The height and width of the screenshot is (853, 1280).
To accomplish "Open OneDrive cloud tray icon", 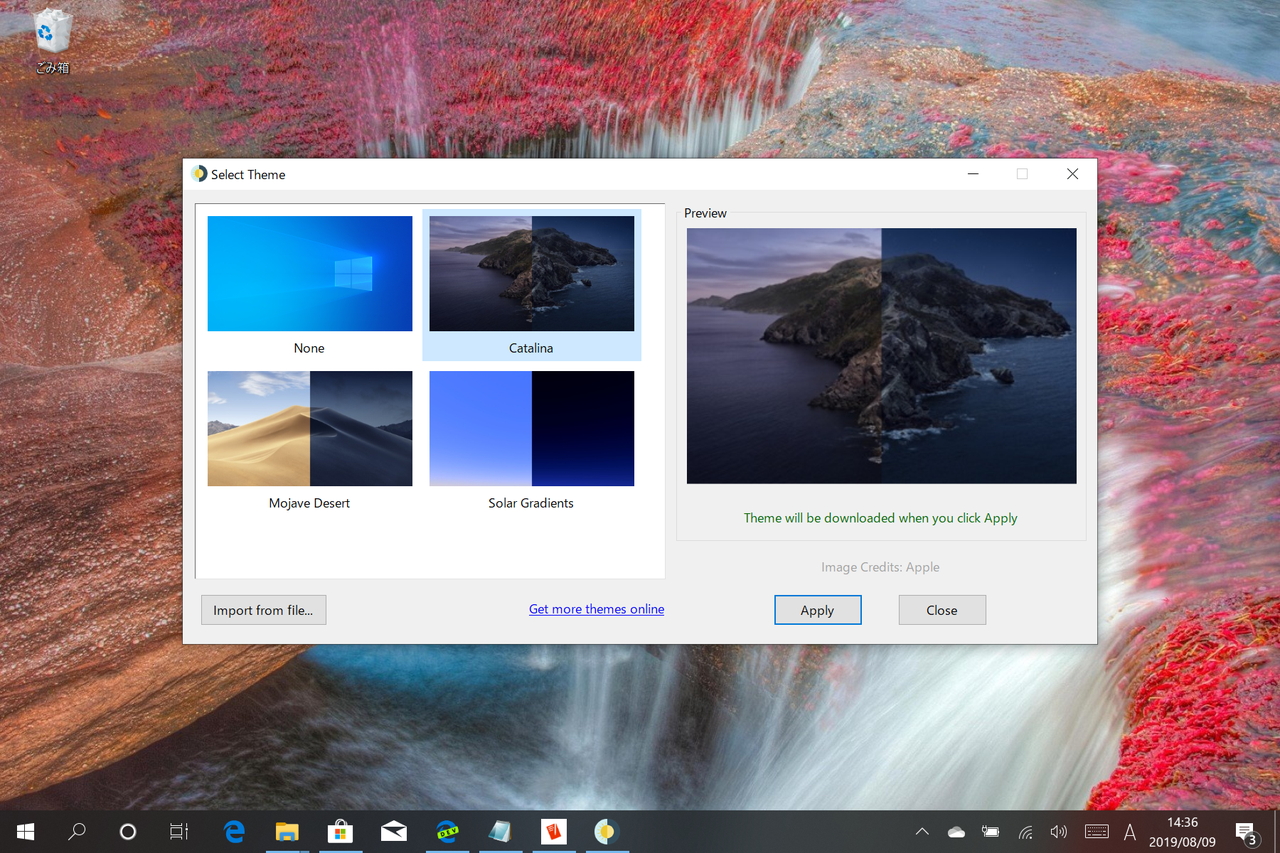I will coord(956,831).
